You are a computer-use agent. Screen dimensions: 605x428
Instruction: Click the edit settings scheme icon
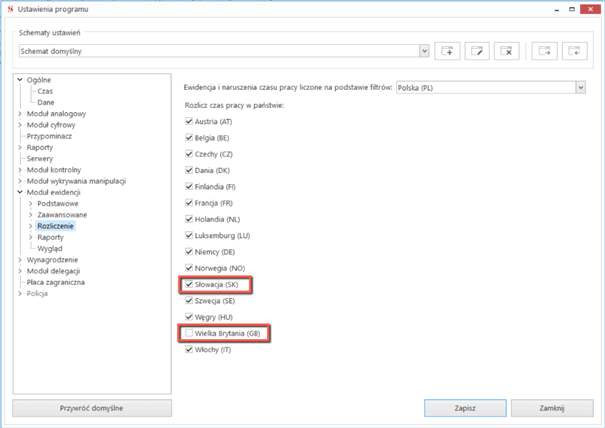pos(478,50)
